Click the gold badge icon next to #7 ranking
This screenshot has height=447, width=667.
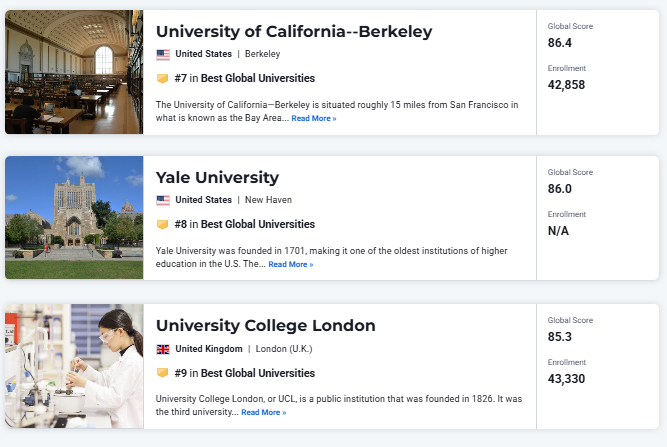tap(162, 78)
